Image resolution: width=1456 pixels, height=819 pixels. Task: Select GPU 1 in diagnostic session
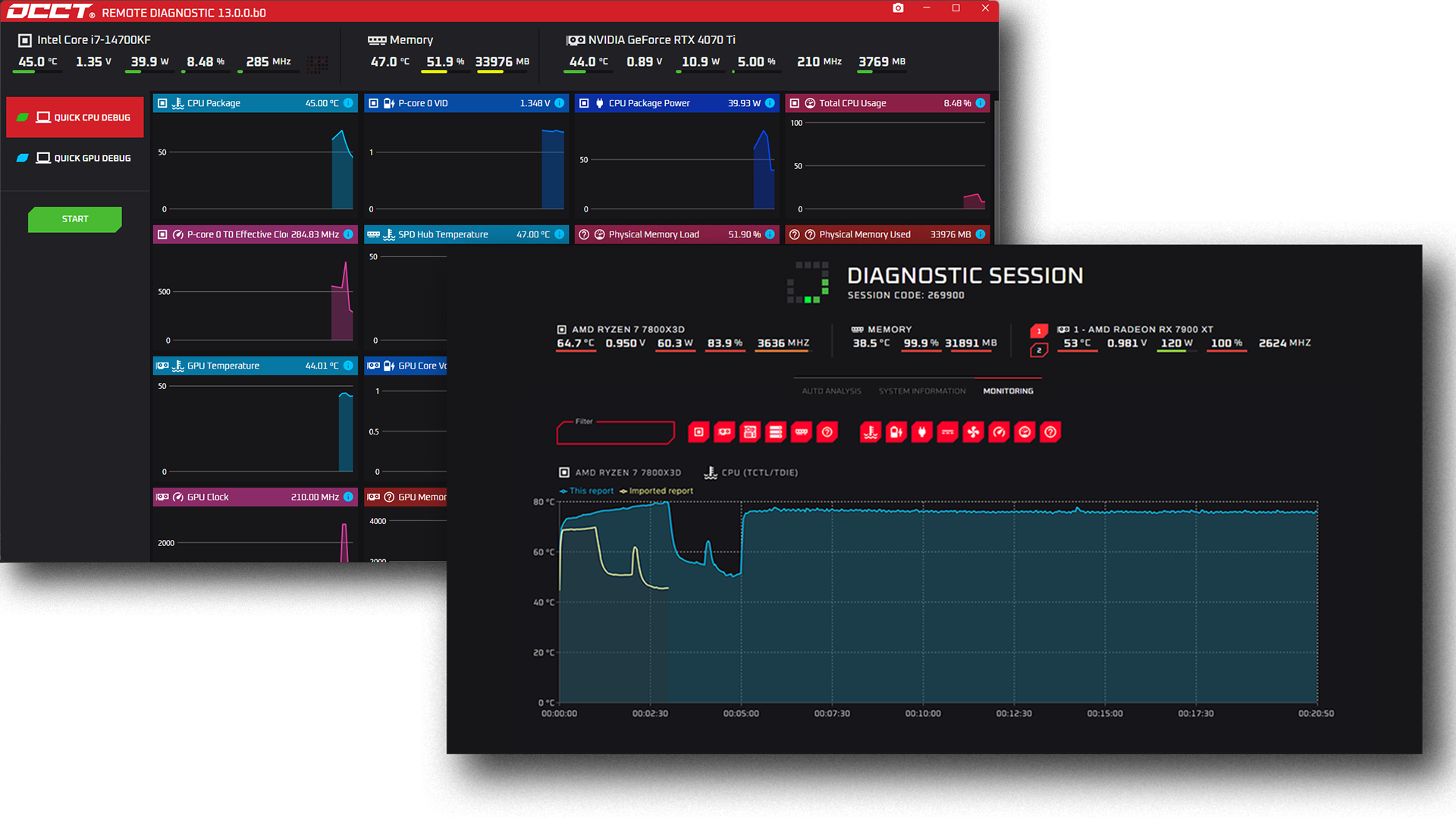click(x=1039, y=331)
